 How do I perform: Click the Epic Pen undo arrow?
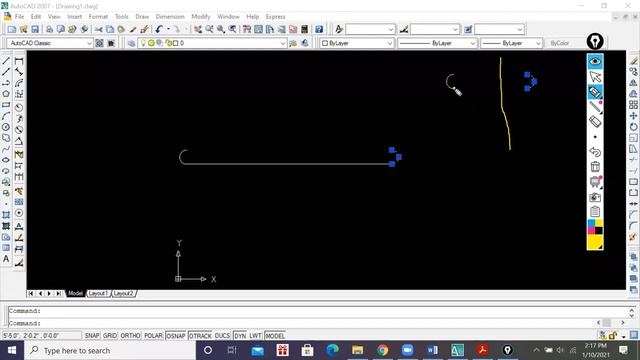click(595, 152)
